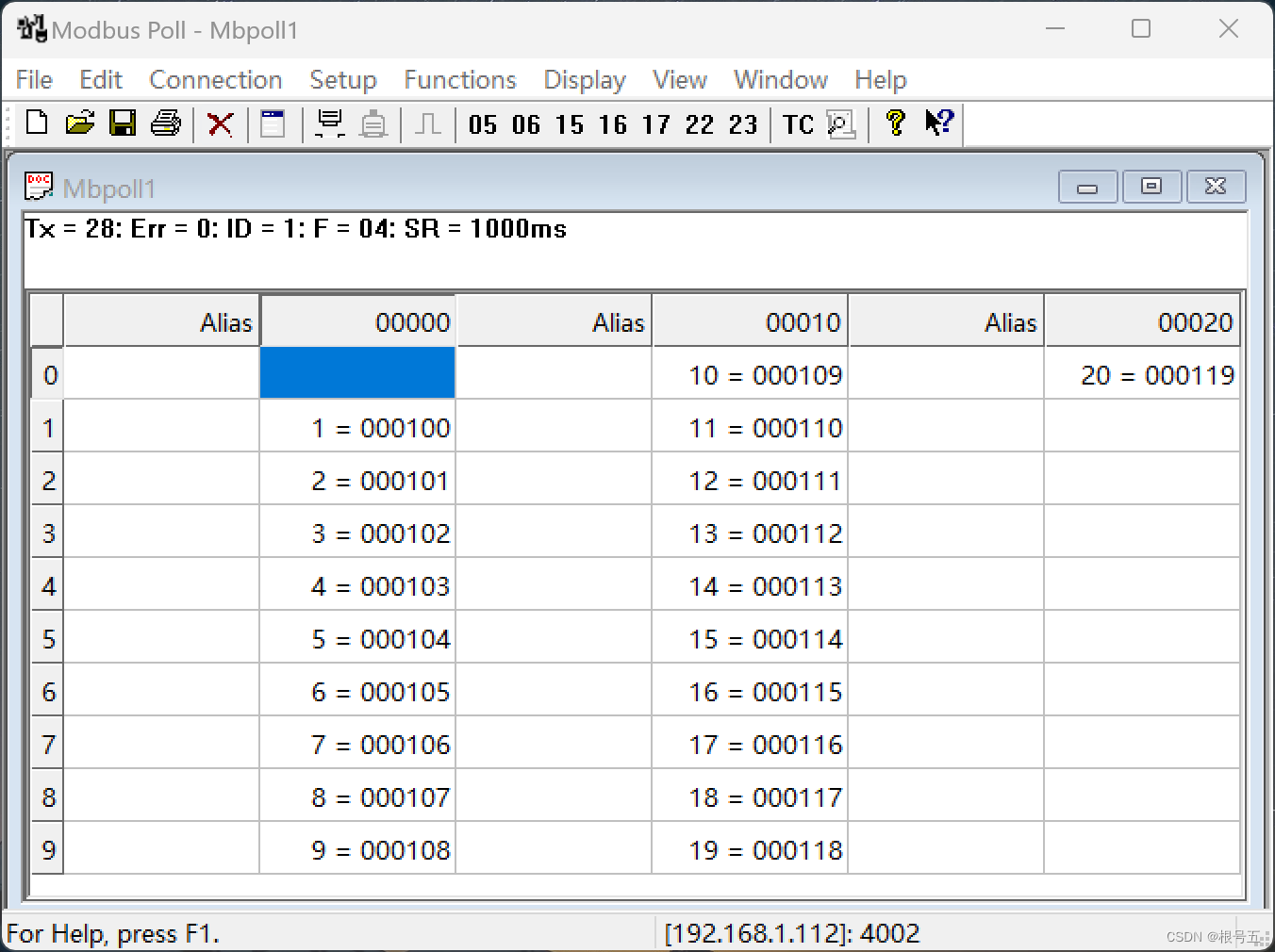Open a file with the folder icon

[80, 123]
